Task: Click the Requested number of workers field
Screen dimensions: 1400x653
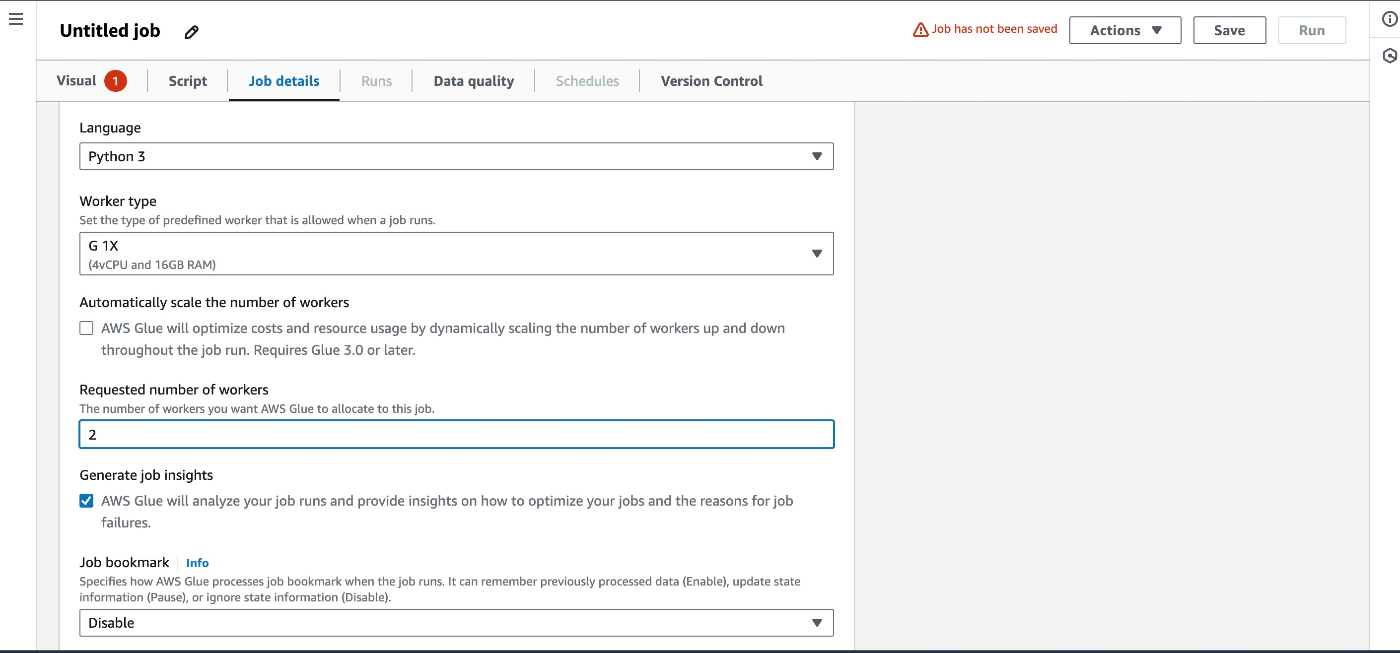Action: click(x=456, y=434)
